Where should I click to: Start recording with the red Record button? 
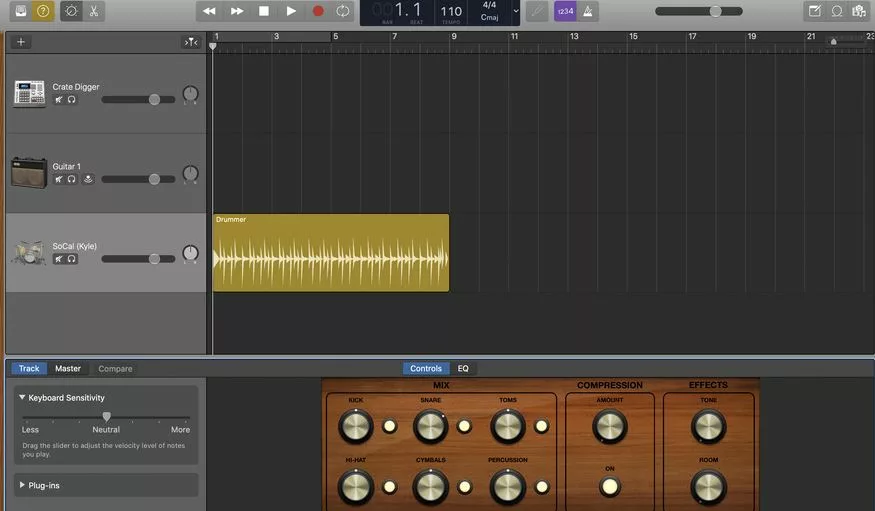(x=318, y=11)
